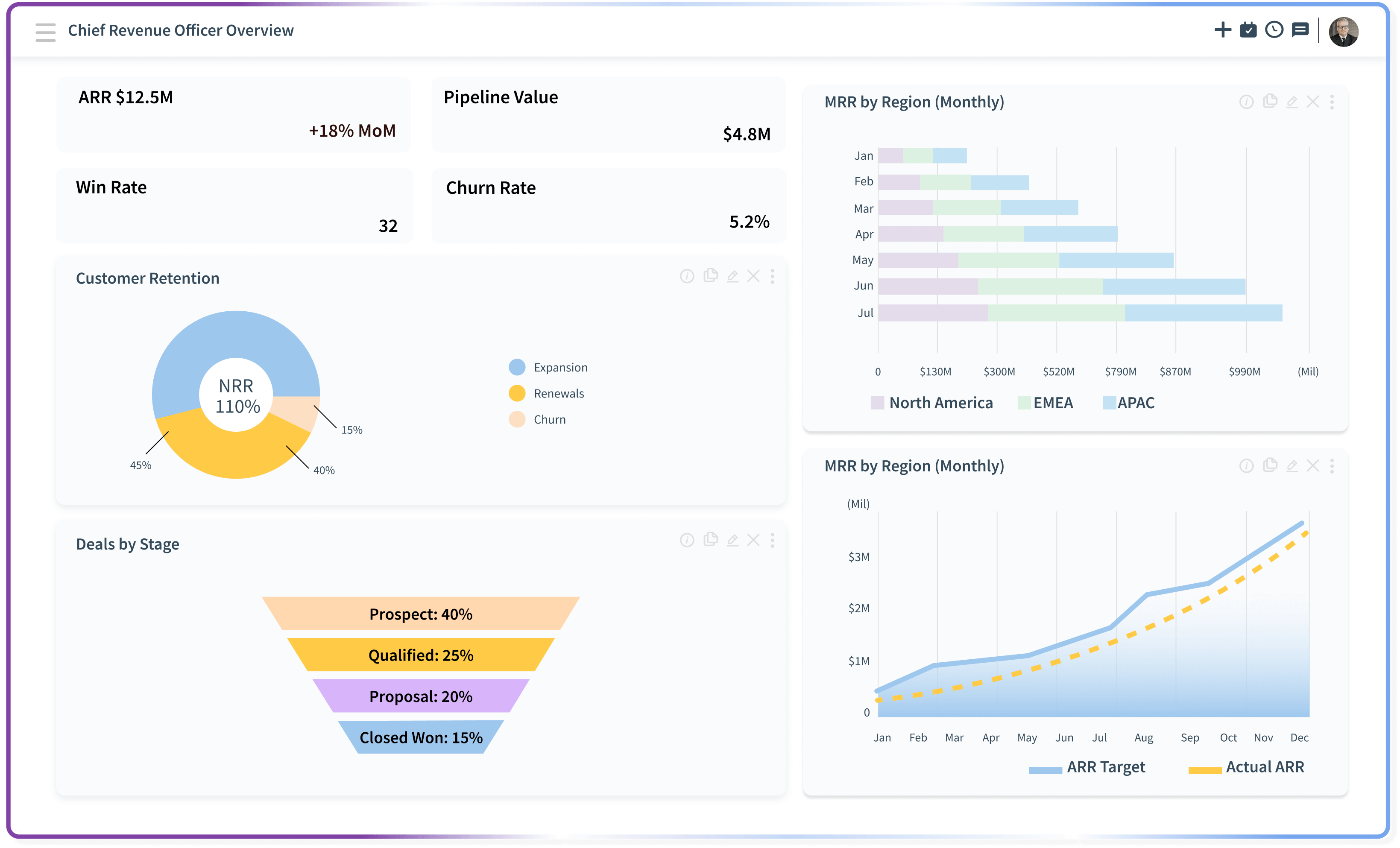Viewport: 1400px width, 848px height.
Task: Click North America legend color swatch
Action: [877, 403]
